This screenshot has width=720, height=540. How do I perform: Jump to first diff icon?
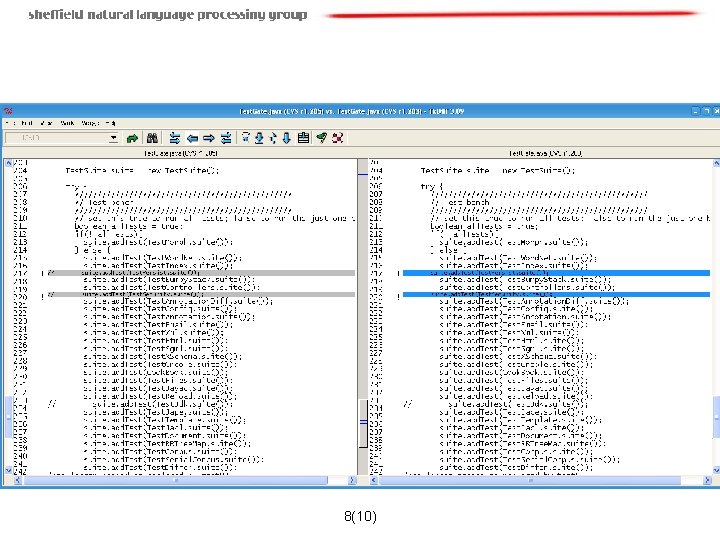[x=246, y=137]
